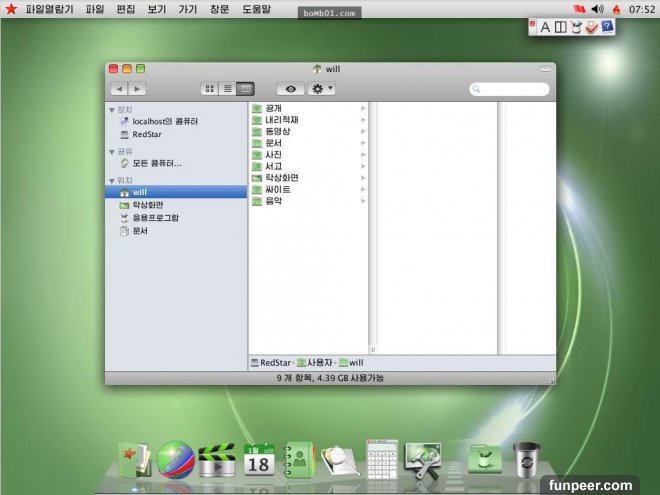The height and width of the screenshot is (495, 660).
Task: Switch to column view mode
Action: pos(245,89)
